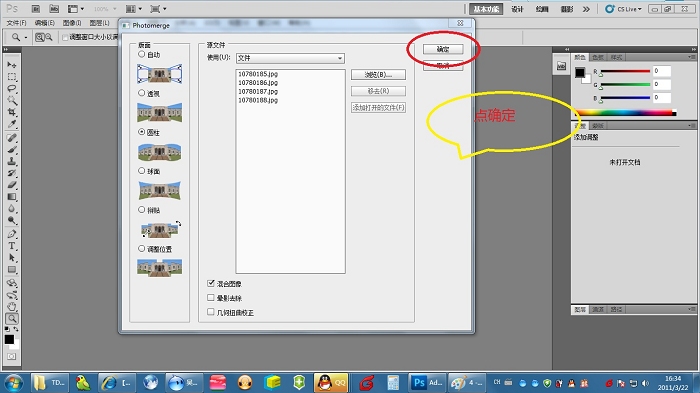700x393 pixels.
Task: Open the CS Live dropdown
Action: [623, 9]
